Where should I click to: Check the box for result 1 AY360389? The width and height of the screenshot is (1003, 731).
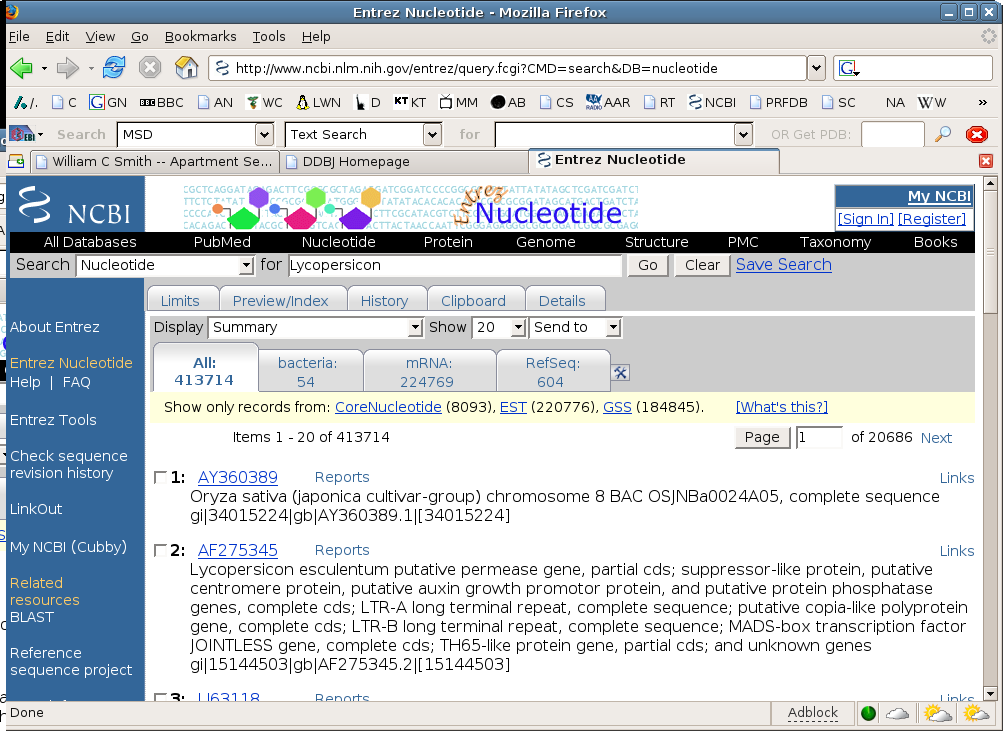pos(160,478)
